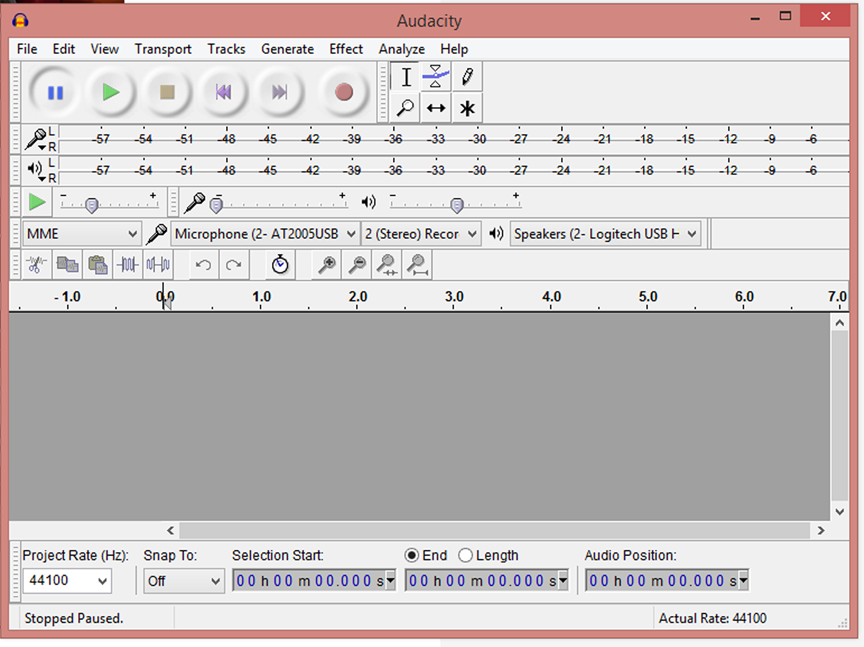Open the Tracks menu

coord(226,49)
